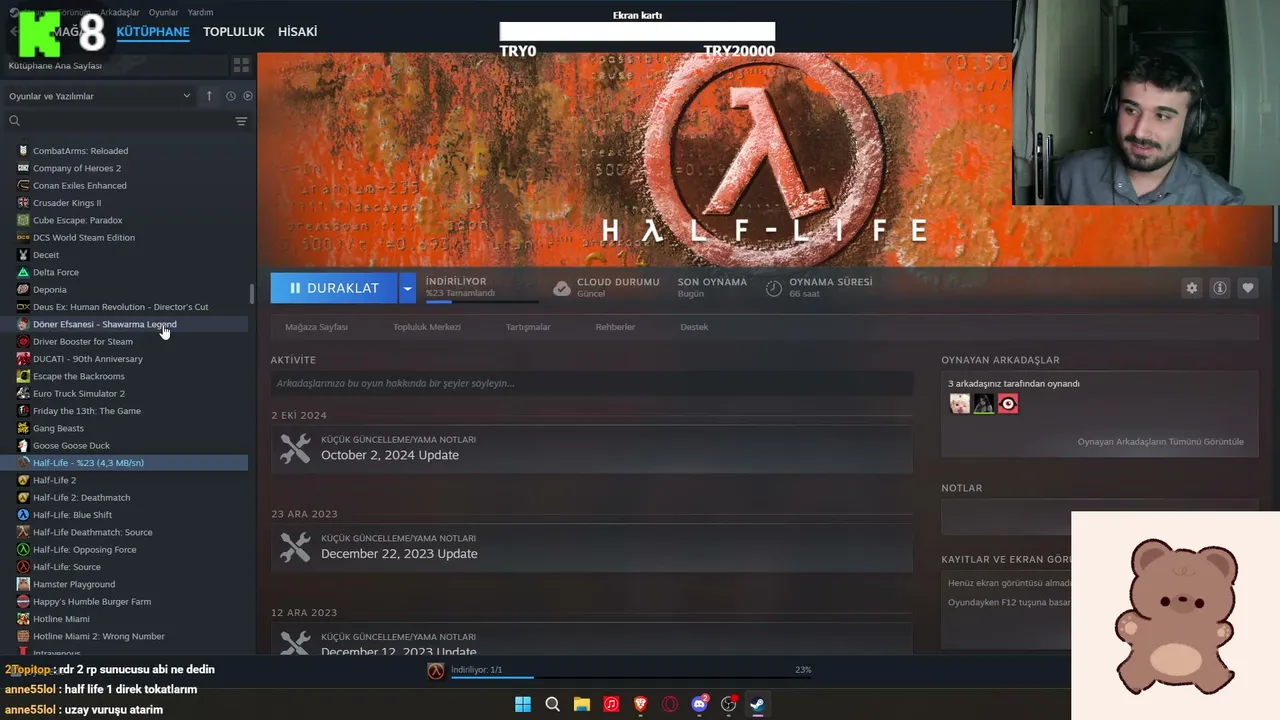Open the Windows Start menu
Screen dimensions: 1280x720
(x=523, y=704)
